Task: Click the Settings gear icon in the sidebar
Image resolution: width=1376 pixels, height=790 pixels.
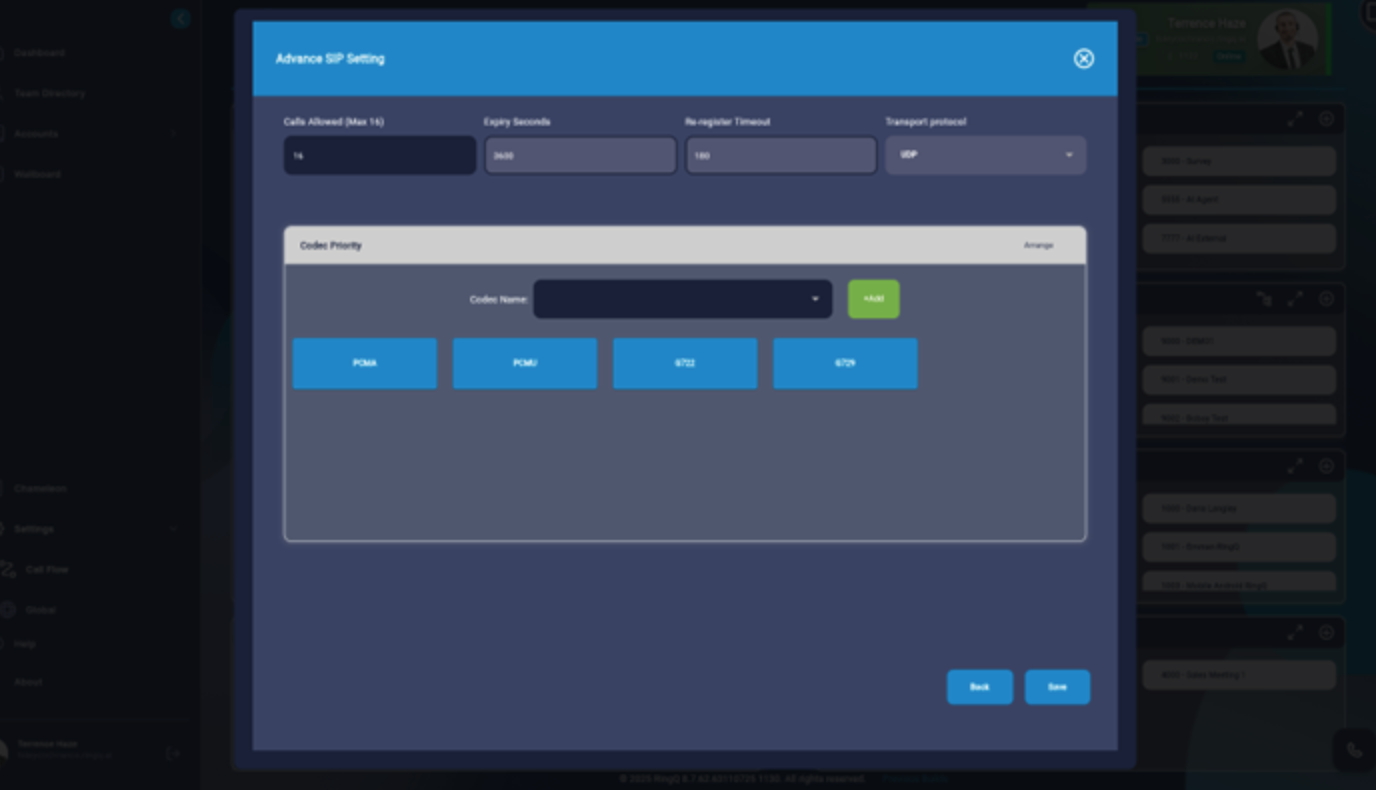Action: tap(8, 528)
